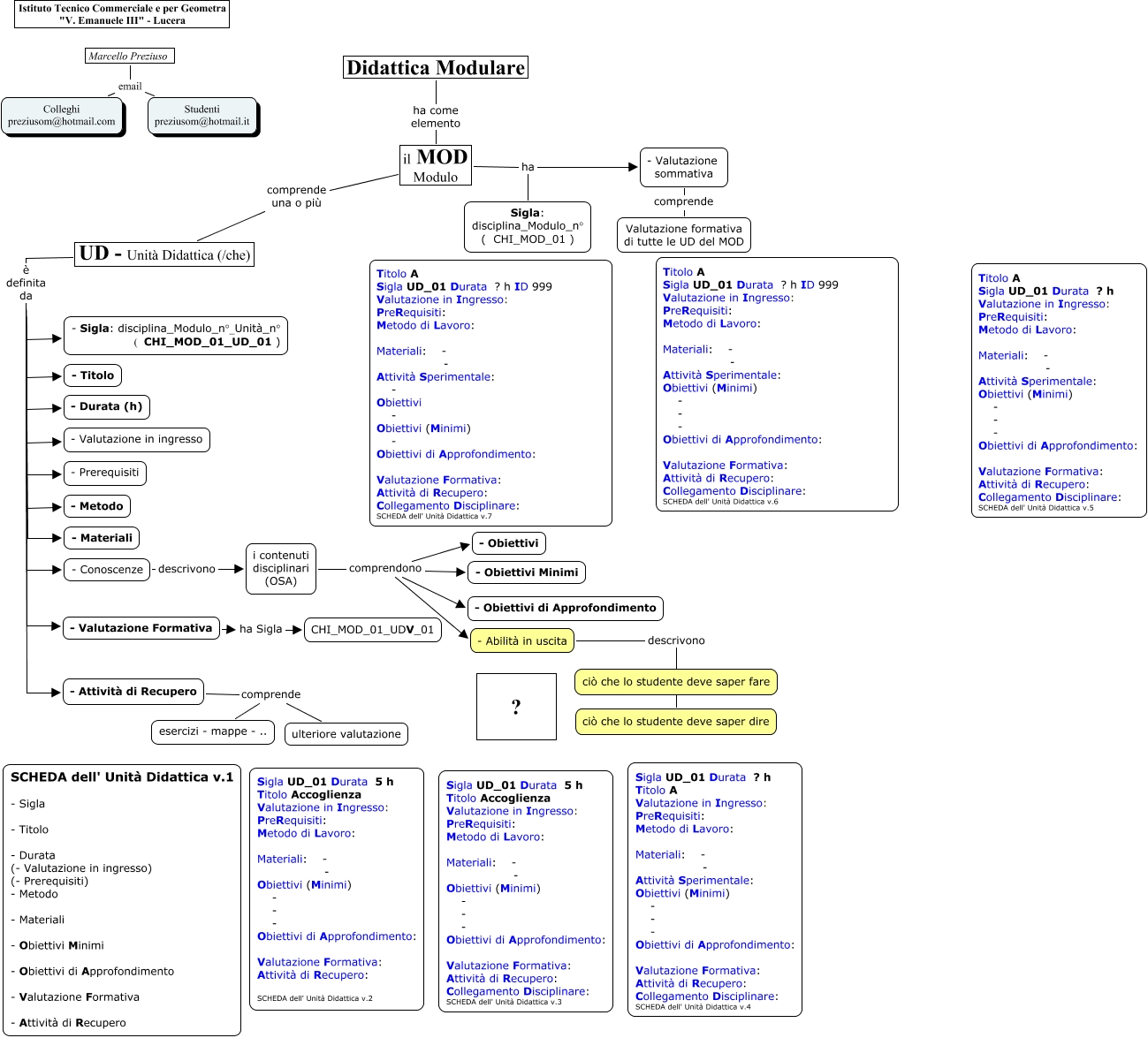Screen dimensions: 1148x1038
Task: Select the Obiettivi Minimi node
Action: (x=527, y=572)
